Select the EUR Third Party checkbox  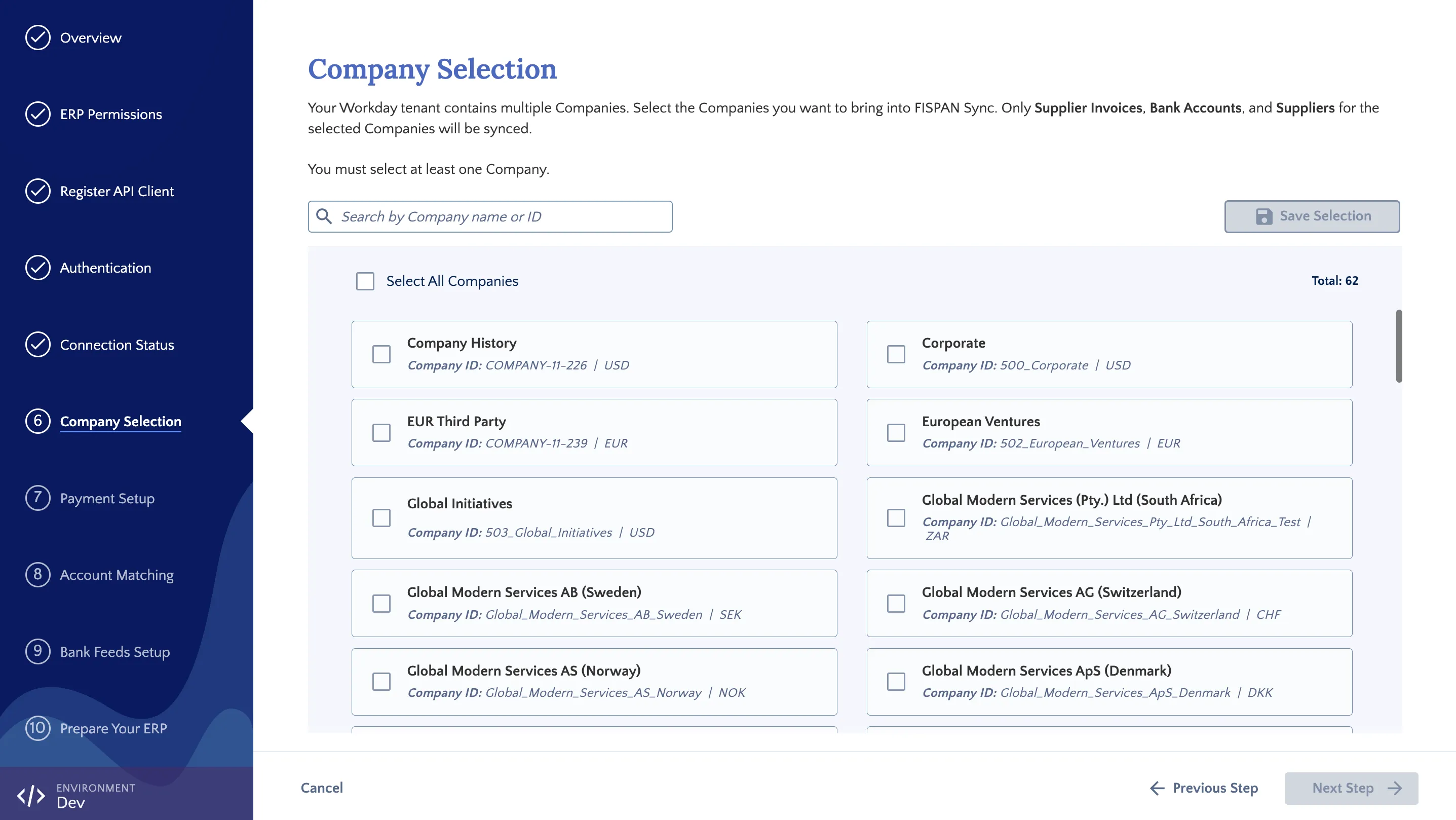(381, 433)
